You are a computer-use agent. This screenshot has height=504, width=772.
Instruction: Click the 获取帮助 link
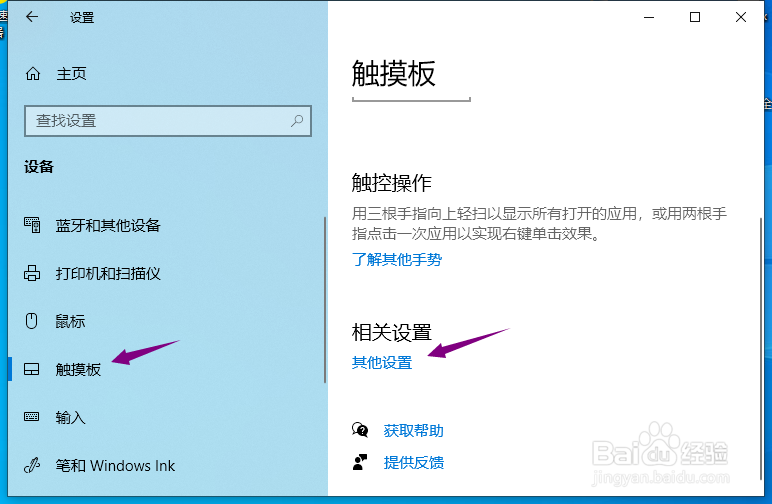click(x=414, y=431)
